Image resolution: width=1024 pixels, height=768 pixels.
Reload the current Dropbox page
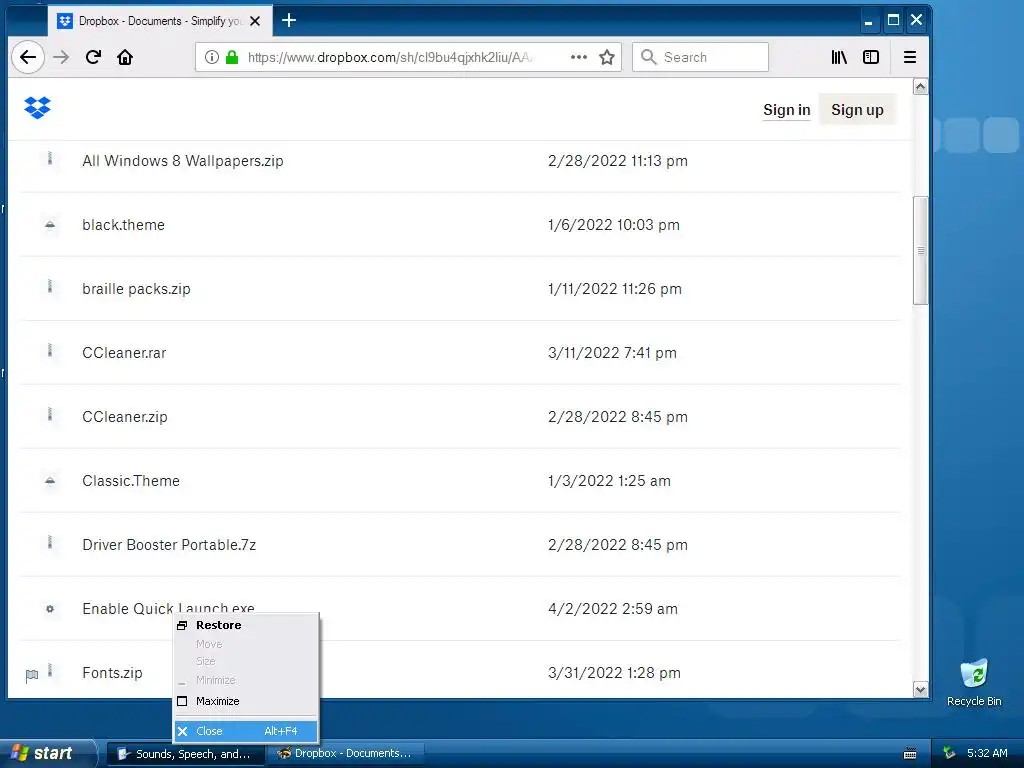point(93,57)
